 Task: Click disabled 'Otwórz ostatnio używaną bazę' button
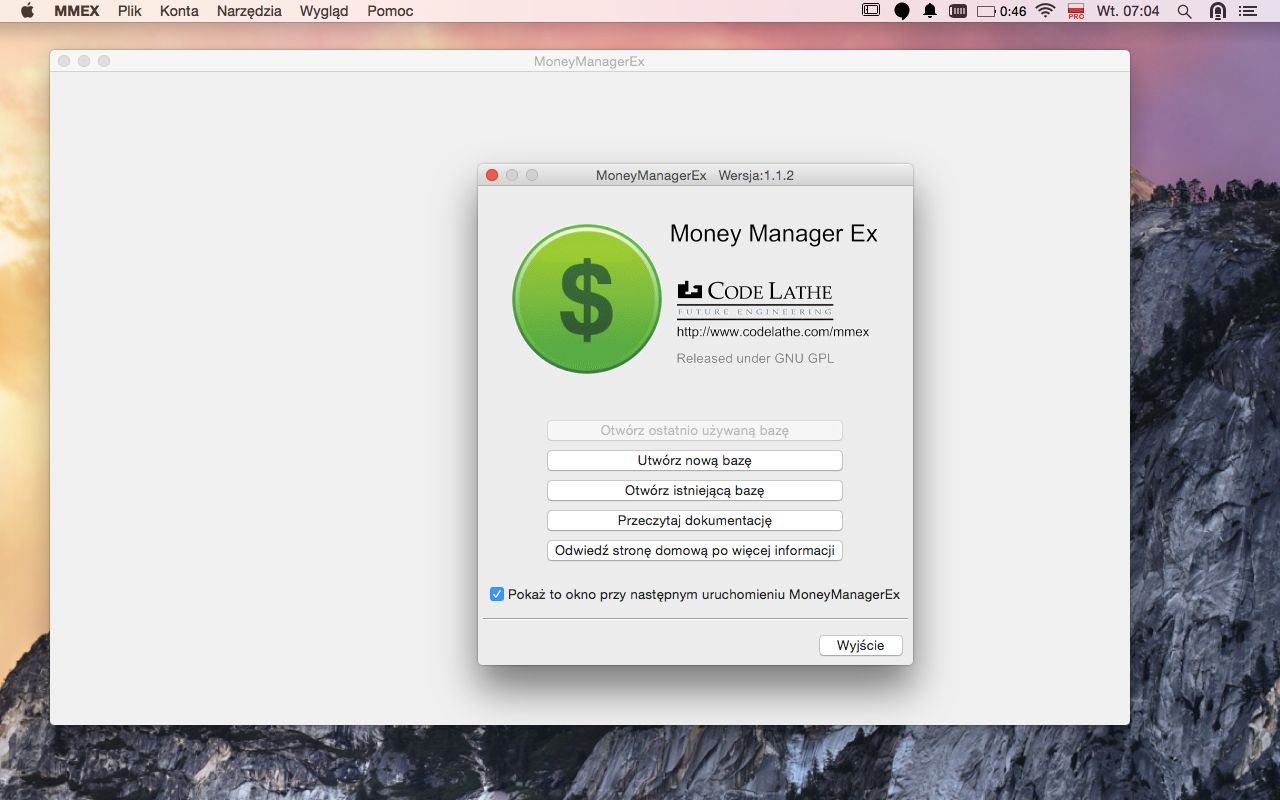click(x=695, y=431)
